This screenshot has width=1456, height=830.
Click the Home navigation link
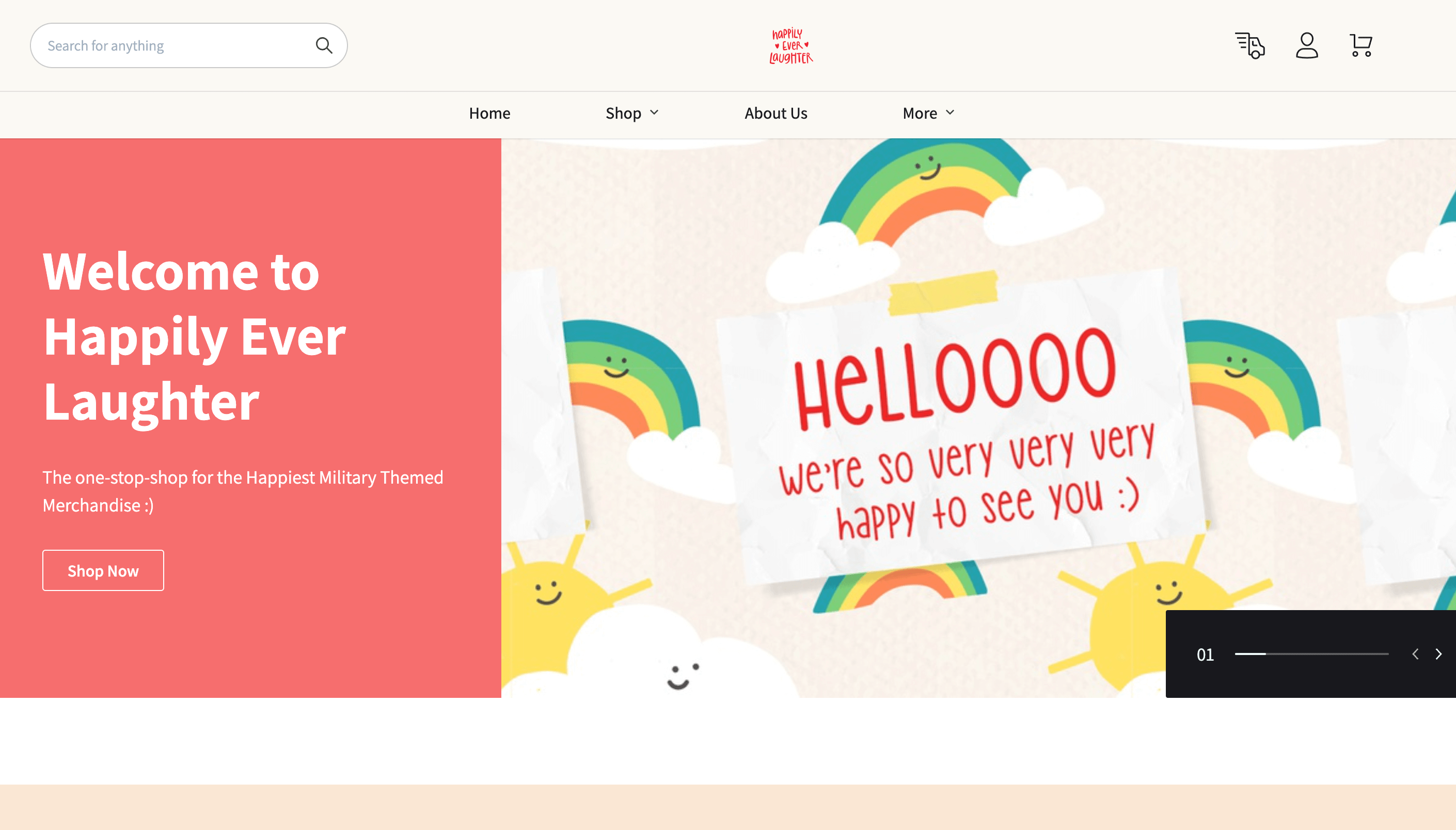point(489,112)
